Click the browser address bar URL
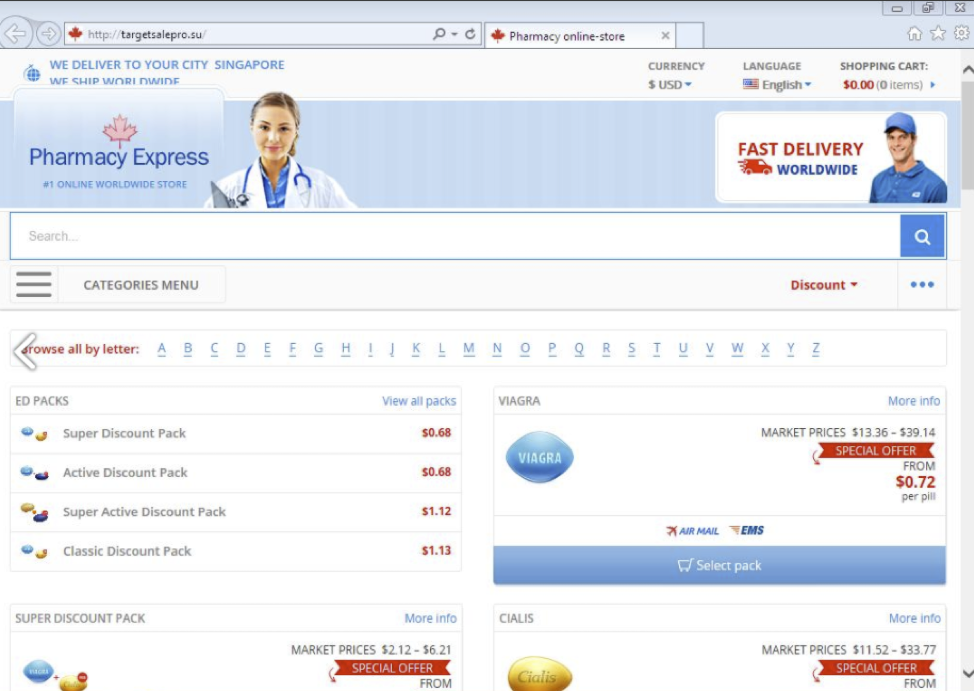The height and width of the screenshot is (691, 974). [x=248, y=34]
